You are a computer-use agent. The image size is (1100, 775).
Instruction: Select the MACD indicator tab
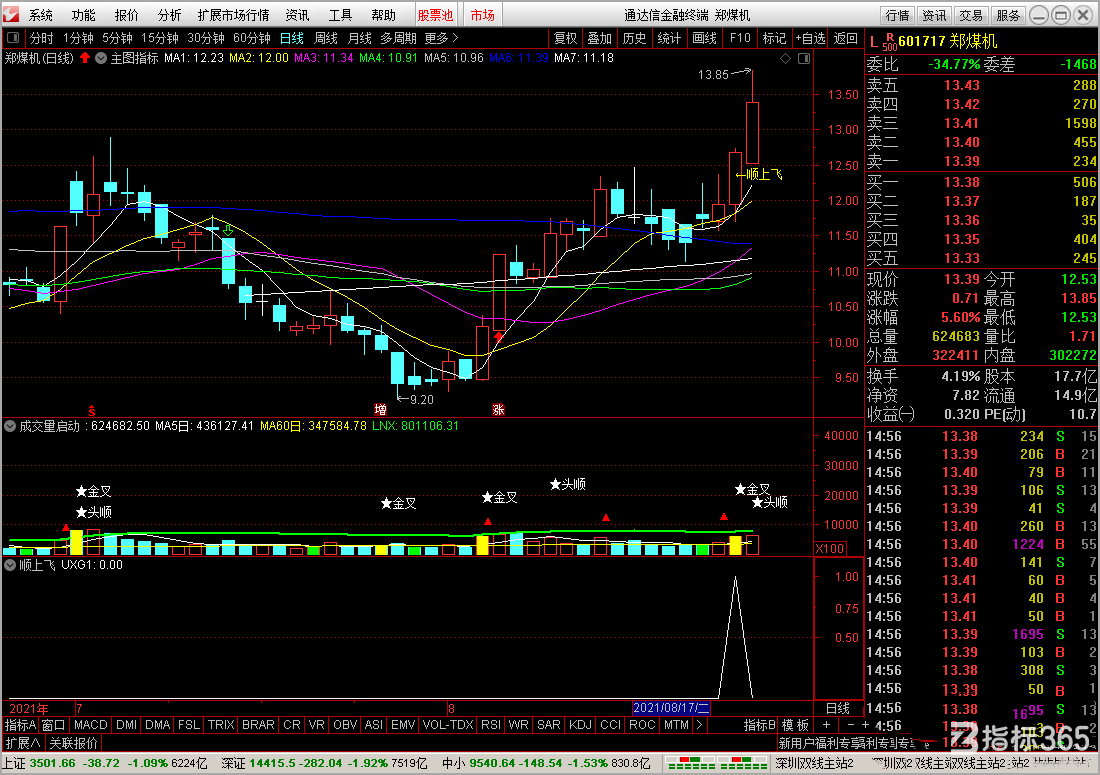[90, 725]
